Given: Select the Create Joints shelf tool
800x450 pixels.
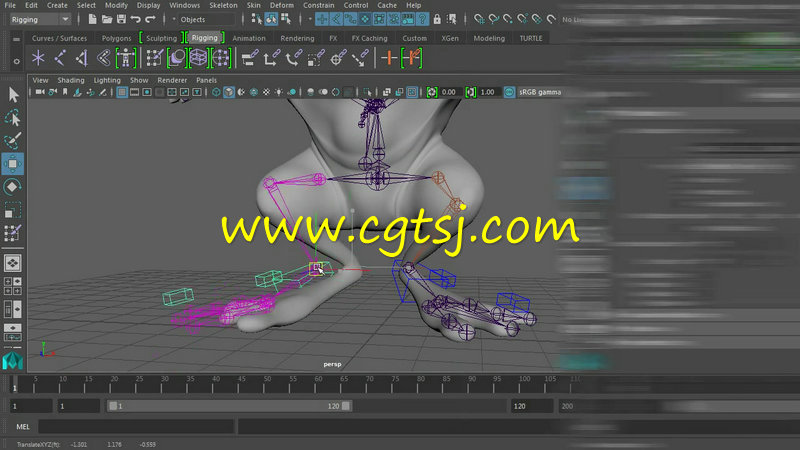Looking at the screenshot, I should (x=60, y=58).
